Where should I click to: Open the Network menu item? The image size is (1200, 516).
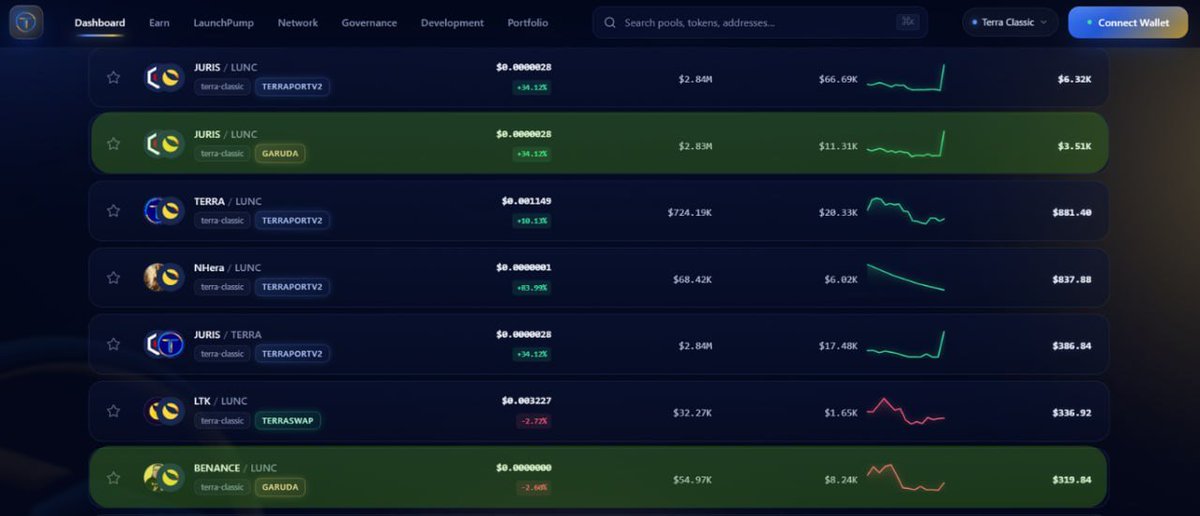pos(298,22)
